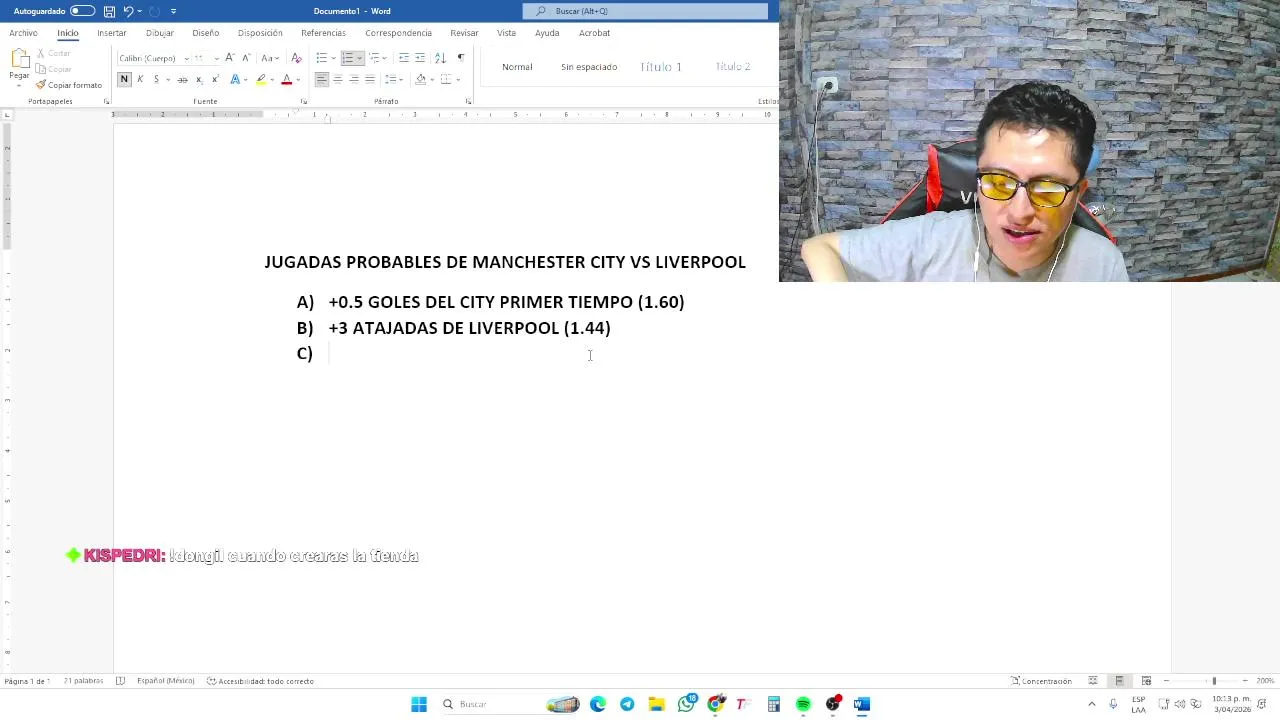Sort text with the A-Z icon
The height and width of the screenshot is (720, 1280).
tap(440, 58)
